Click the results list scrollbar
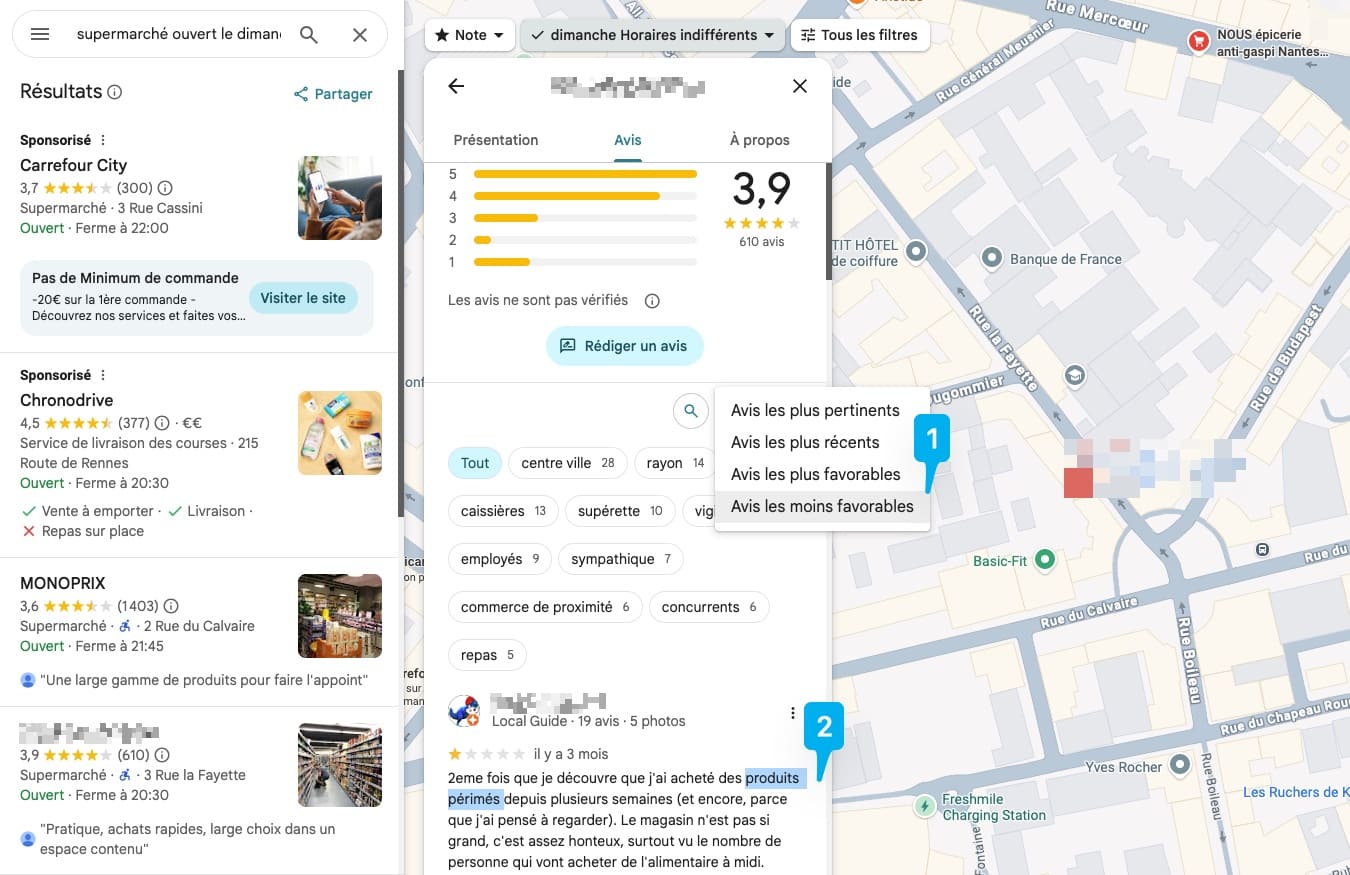The width and height of the screenshot is (1350, 875). (400, 293)
